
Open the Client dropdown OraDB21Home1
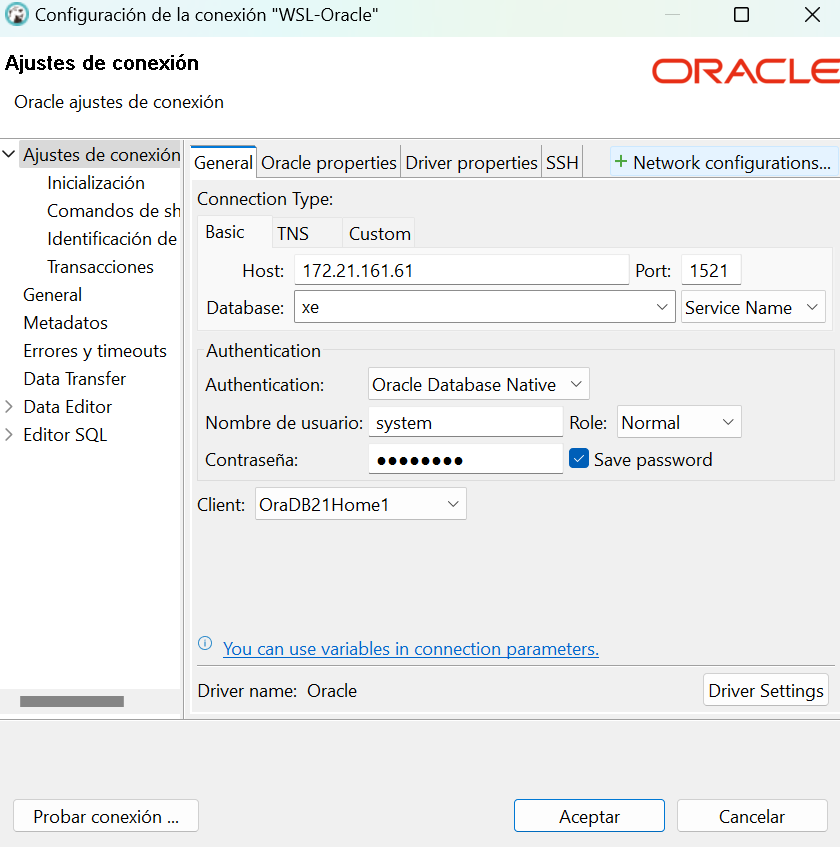(x=360, y=504)
